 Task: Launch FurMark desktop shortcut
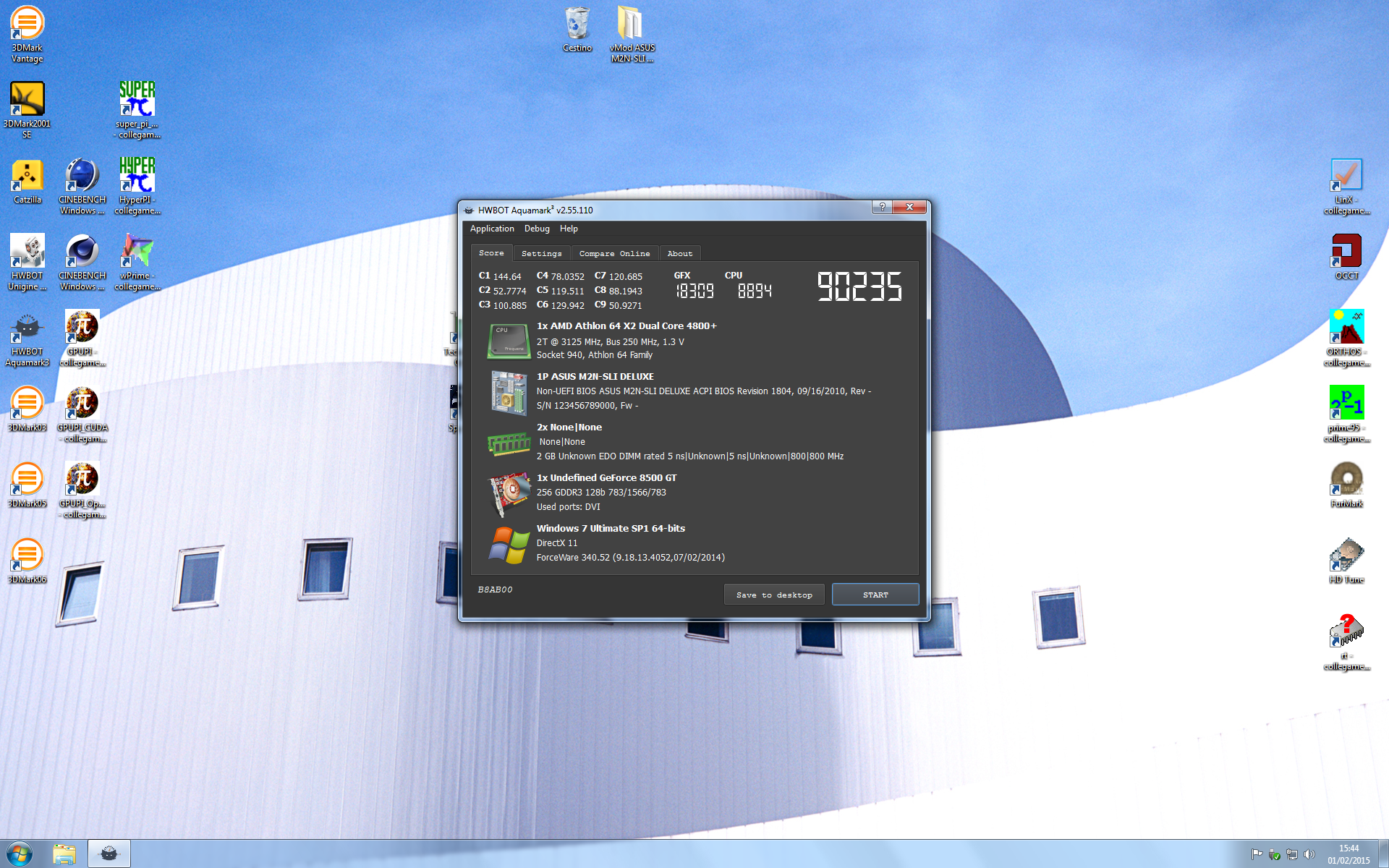click(x=1346, y=485)
